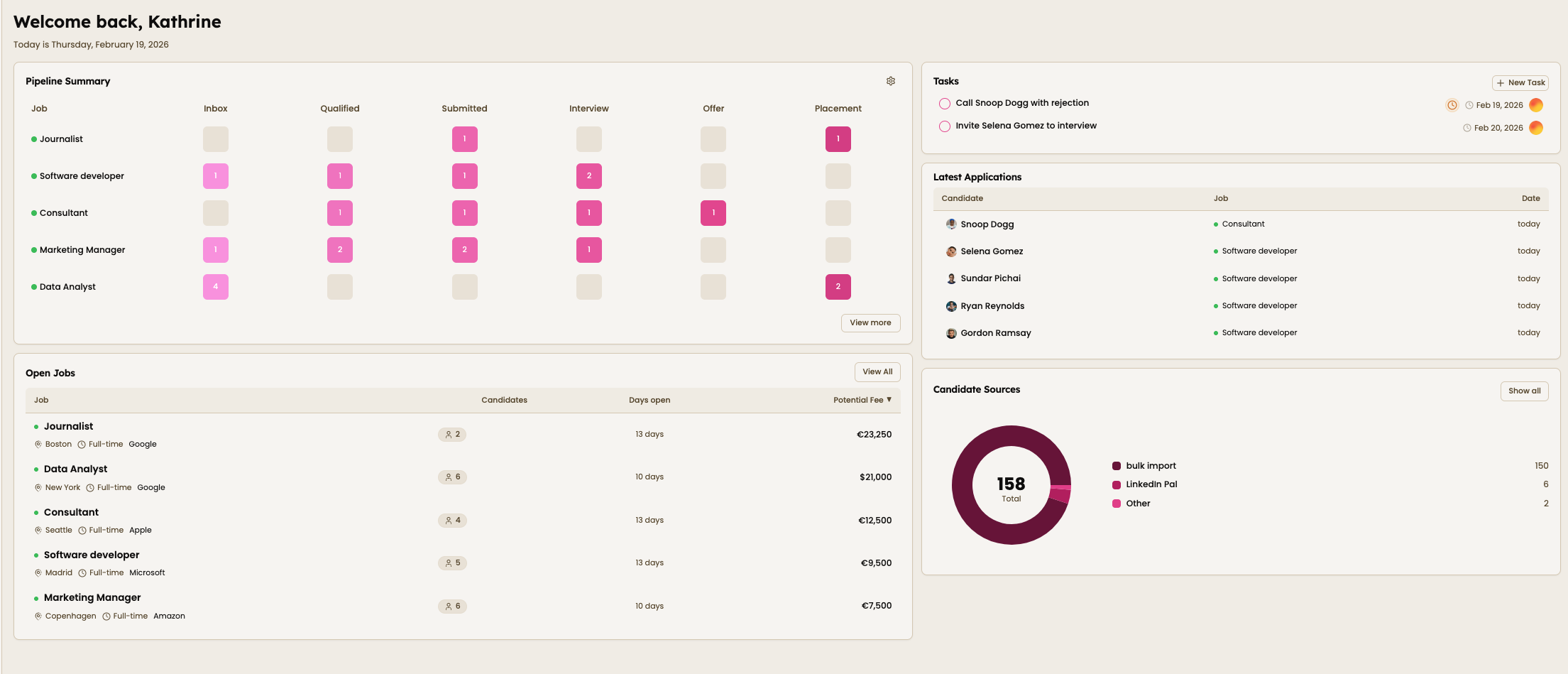
Task: Open Ryan Reynolds' application
Action: (x=1241, y=306)
